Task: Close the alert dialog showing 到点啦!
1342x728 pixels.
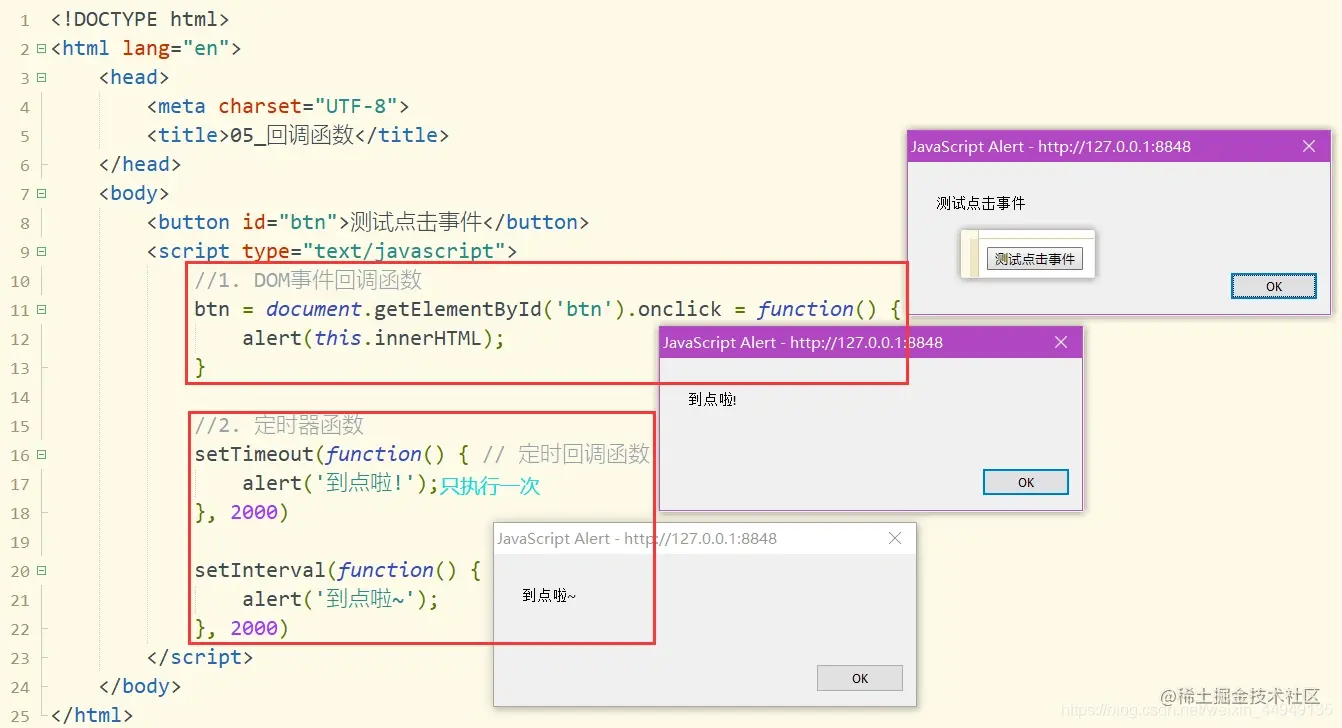Action: pos(1061,342)
